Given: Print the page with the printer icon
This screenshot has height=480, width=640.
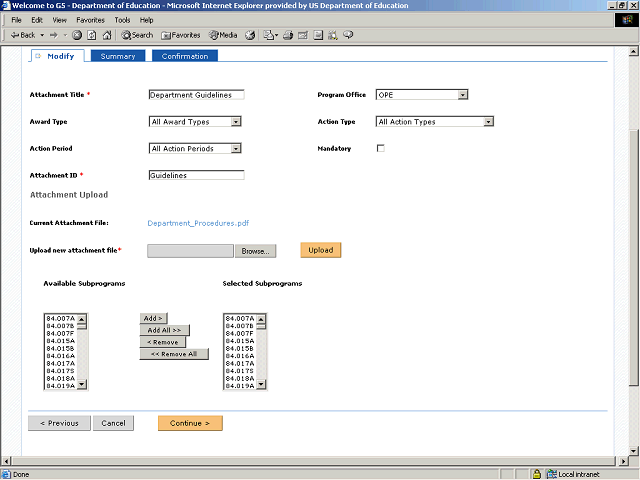Looking at the screenshot, I should coord(288,35).
